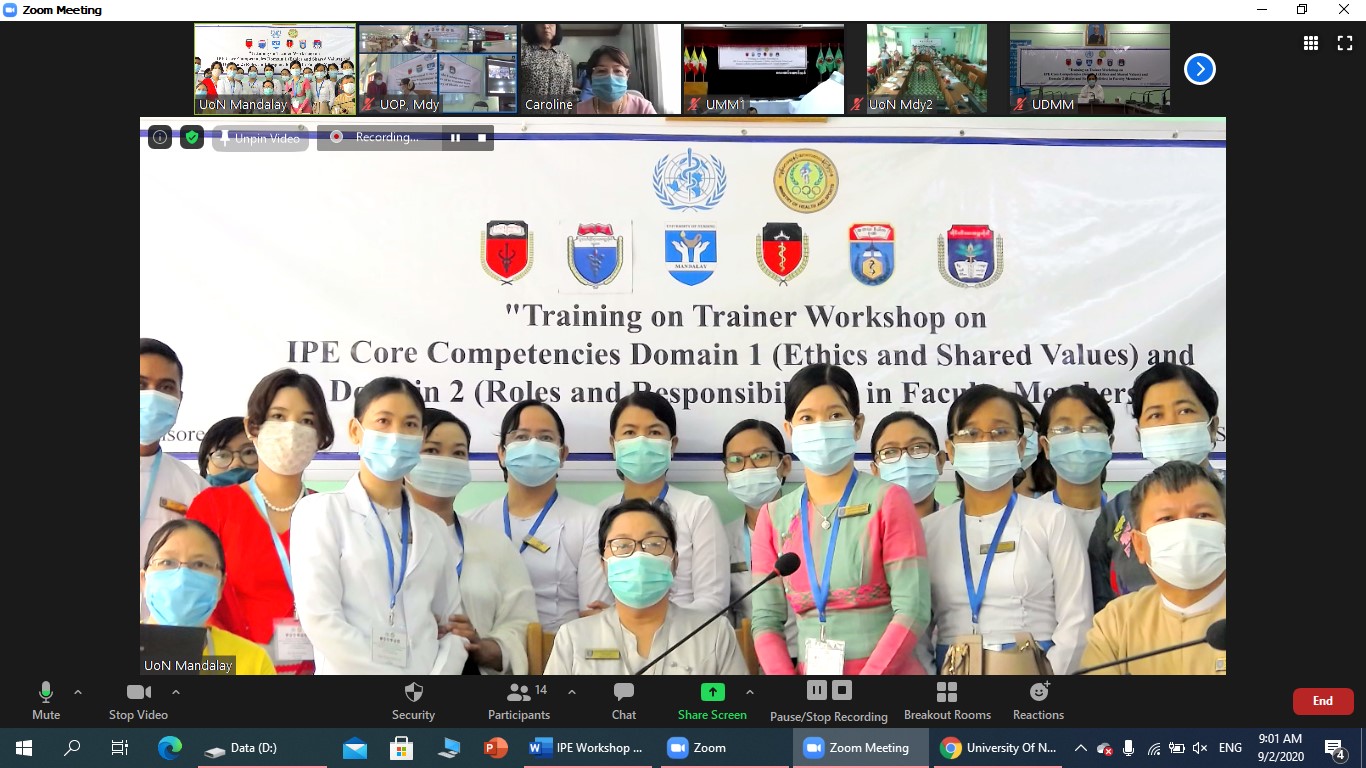This screenshot has height=768, width=1366.
Task: Click the microphone icon in system tray
Action: 1129,748
